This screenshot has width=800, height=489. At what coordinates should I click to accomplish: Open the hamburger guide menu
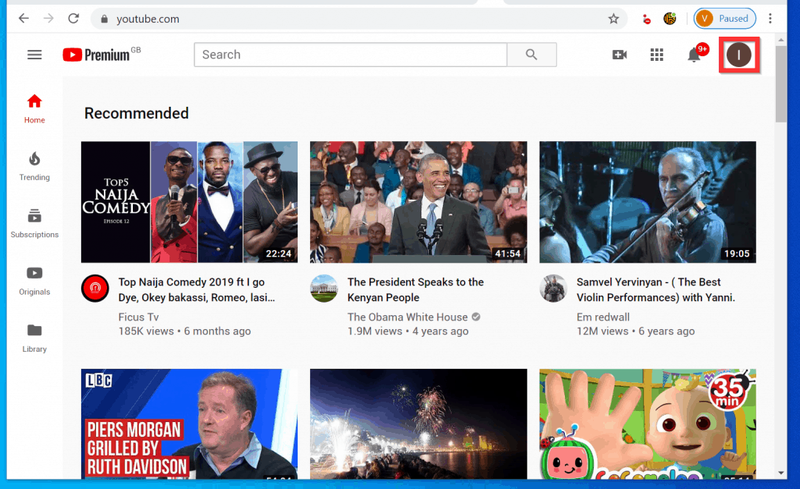tap(34, 55)
